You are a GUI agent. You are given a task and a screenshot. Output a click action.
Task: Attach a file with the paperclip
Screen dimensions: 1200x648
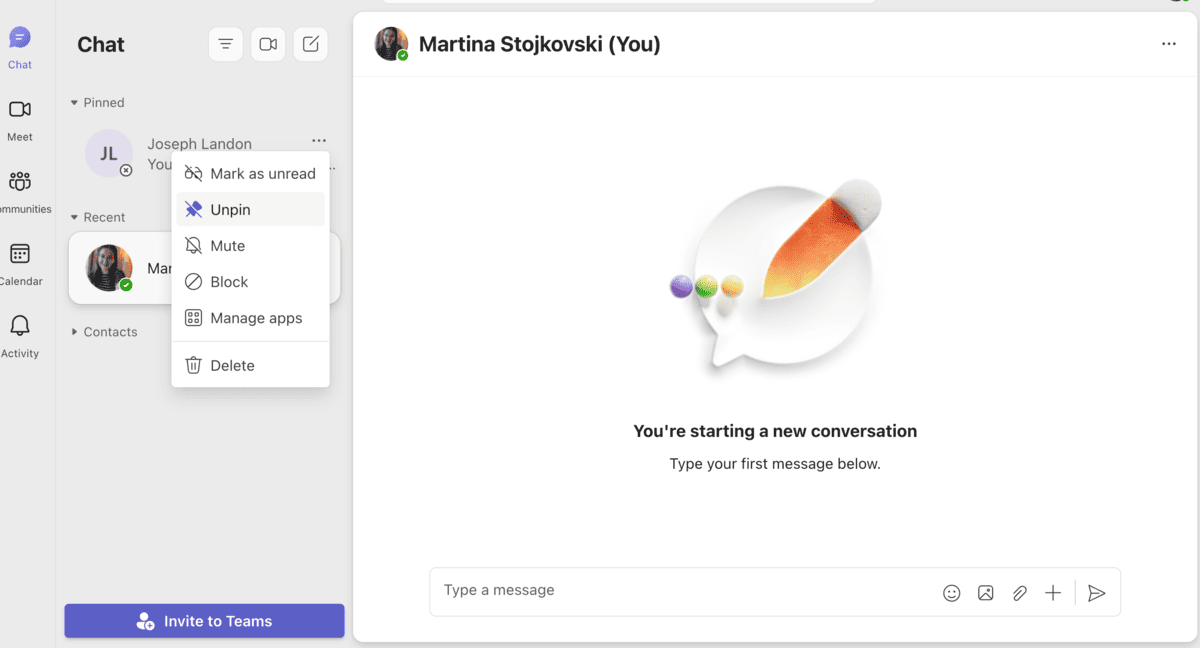pos(1019,592)
